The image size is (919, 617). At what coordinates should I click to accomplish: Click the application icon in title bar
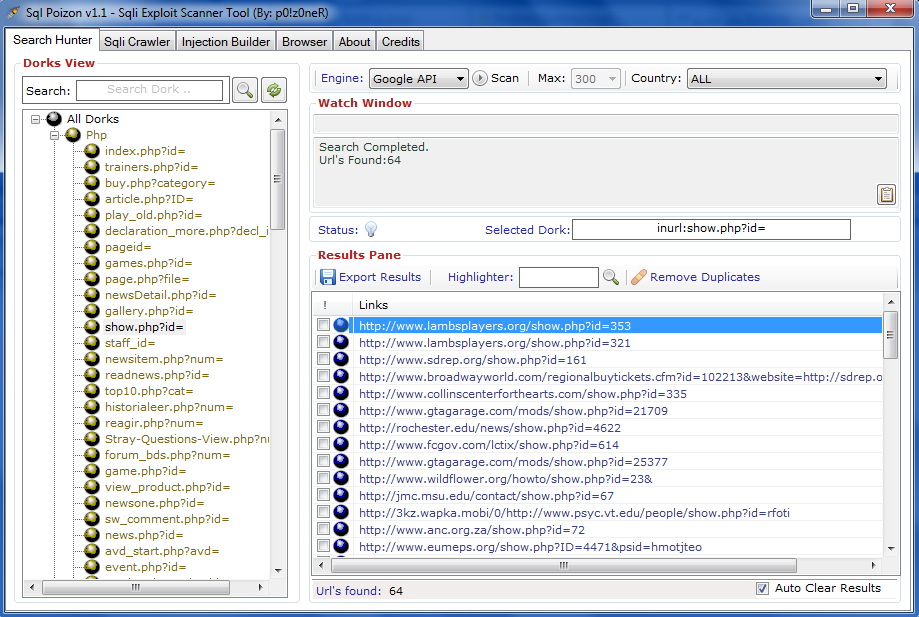[12, 12]
